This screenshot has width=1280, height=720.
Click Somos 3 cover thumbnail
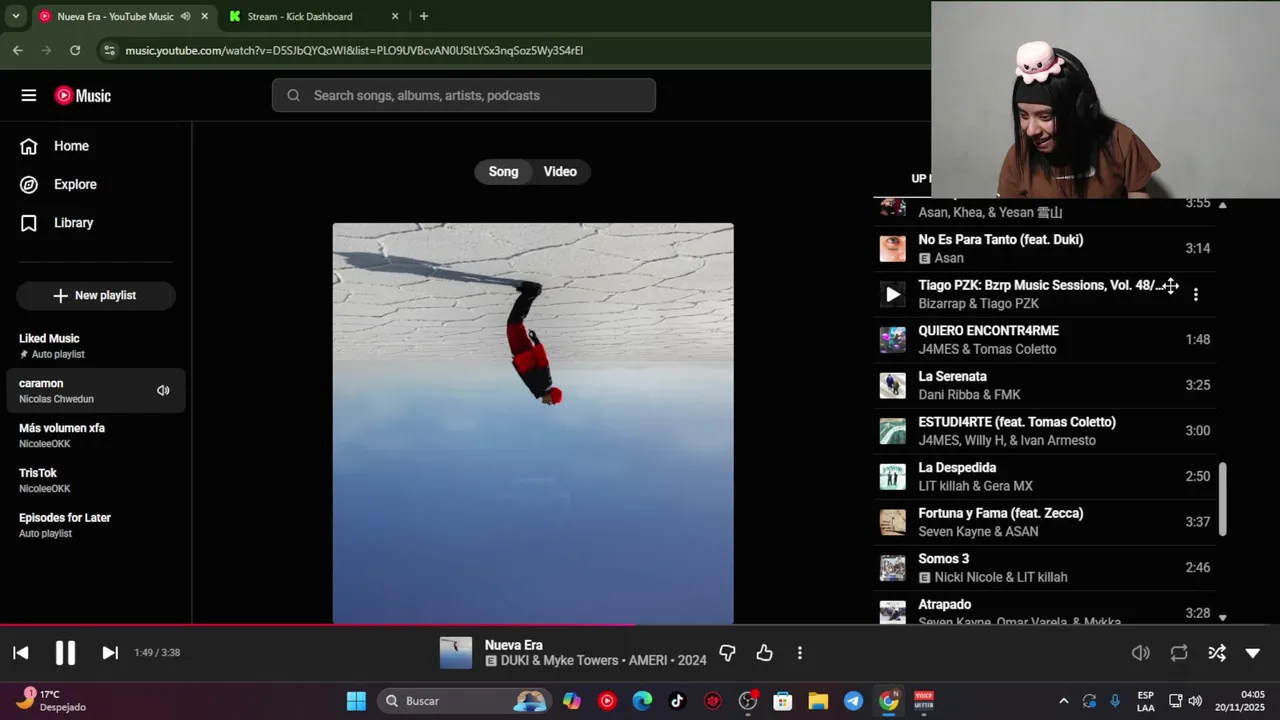(x=892, y=568)
